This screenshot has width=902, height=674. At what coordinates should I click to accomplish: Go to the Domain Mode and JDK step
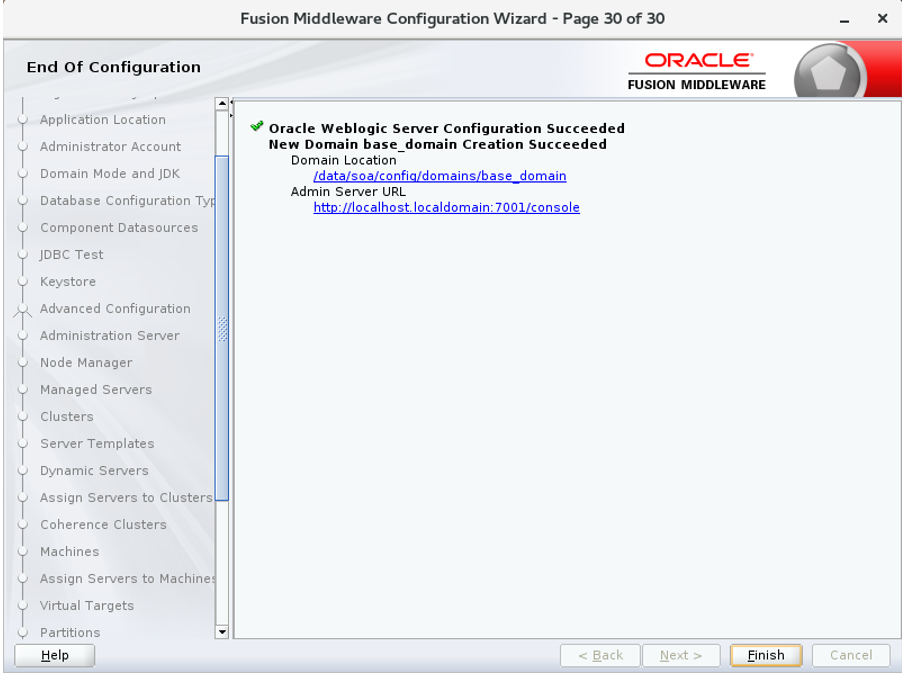[109, 174]
